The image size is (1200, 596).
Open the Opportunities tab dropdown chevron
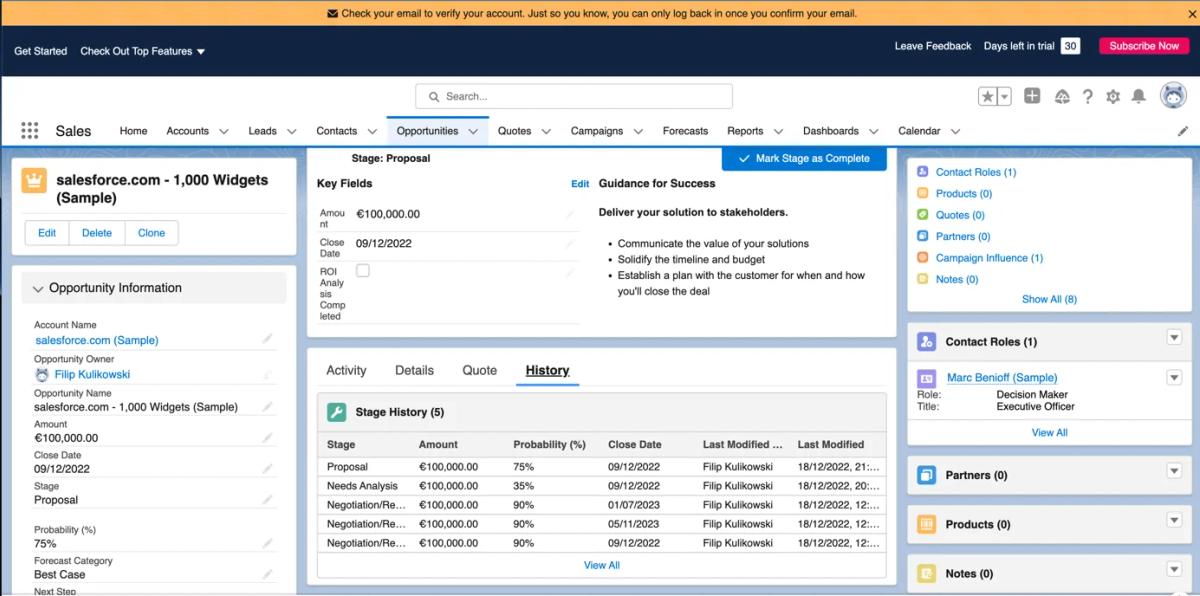coord(473,131)
